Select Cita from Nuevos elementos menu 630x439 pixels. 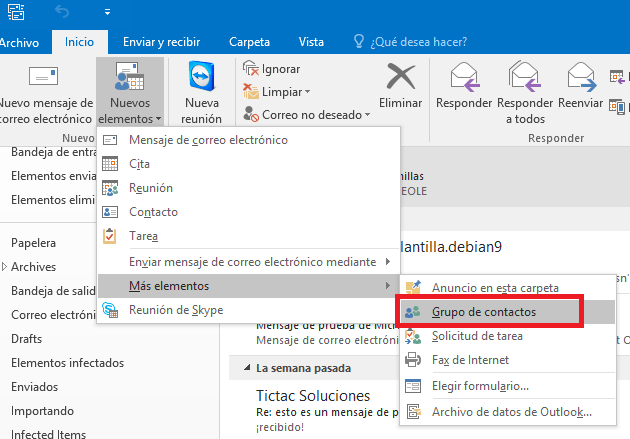(140, 163)
